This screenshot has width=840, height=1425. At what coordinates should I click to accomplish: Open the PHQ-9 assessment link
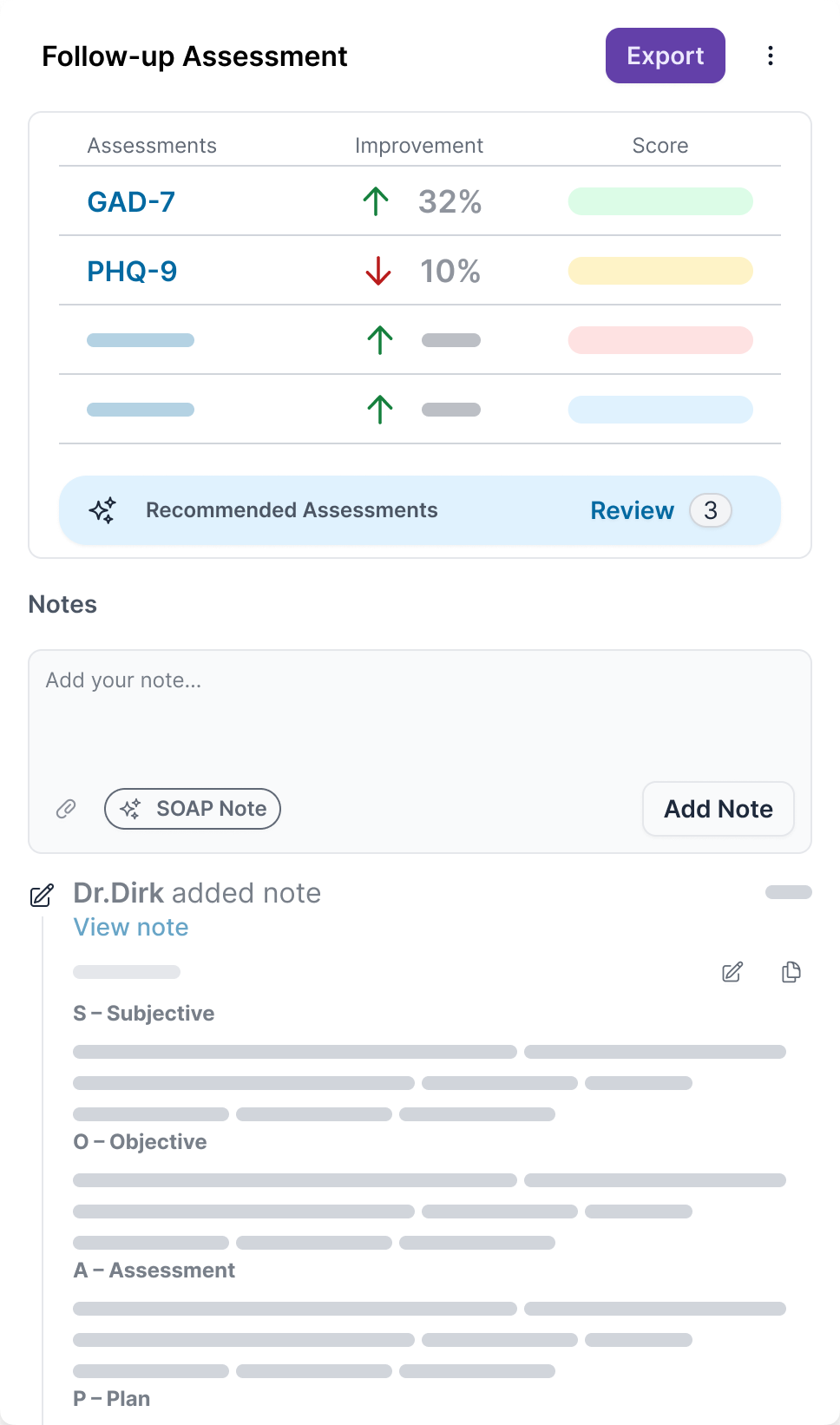(132, 272)
